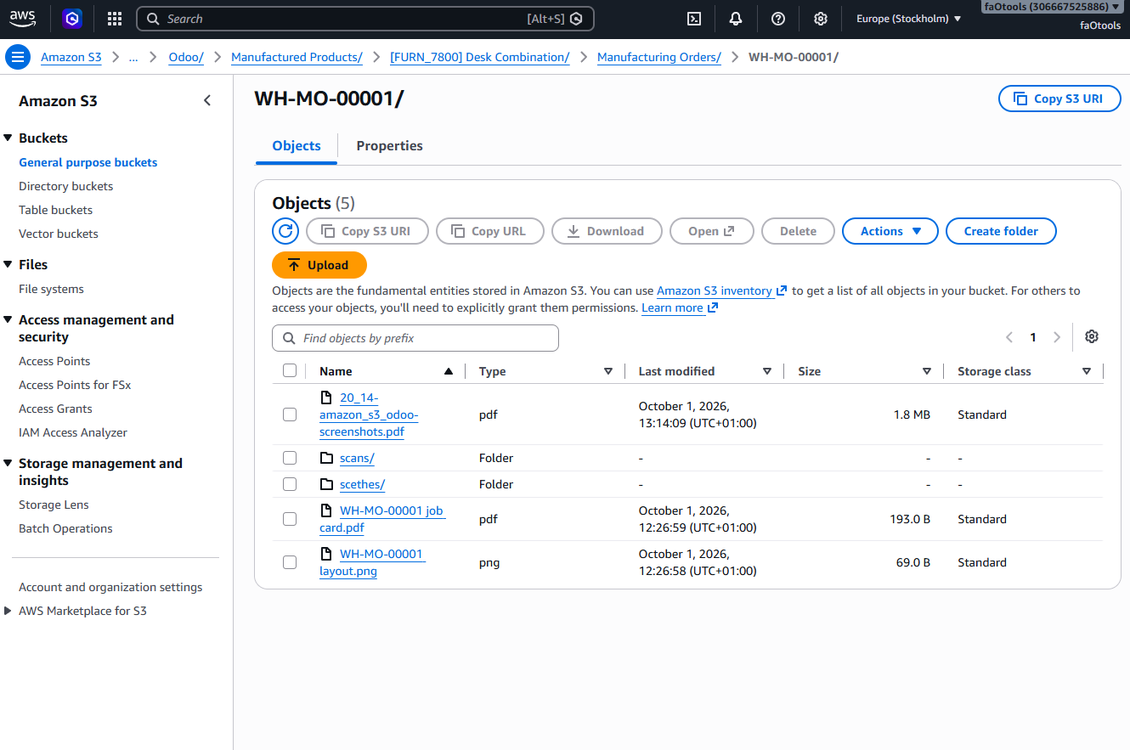Open Directory buckets
This screenshot has height=750, width=1130.
66,186
